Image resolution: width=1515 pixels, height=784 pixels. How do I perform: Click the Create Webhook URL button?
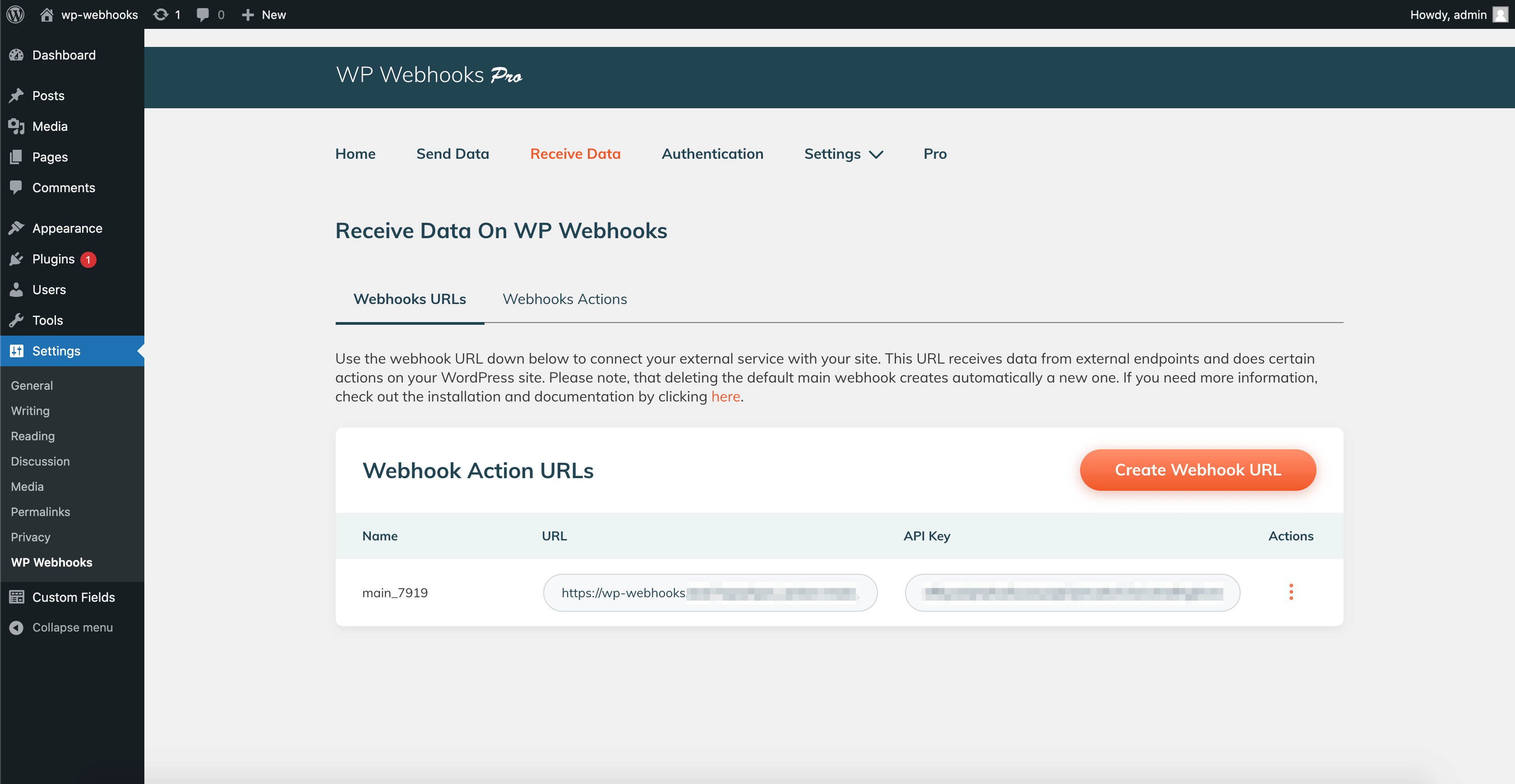(1196, 470)
